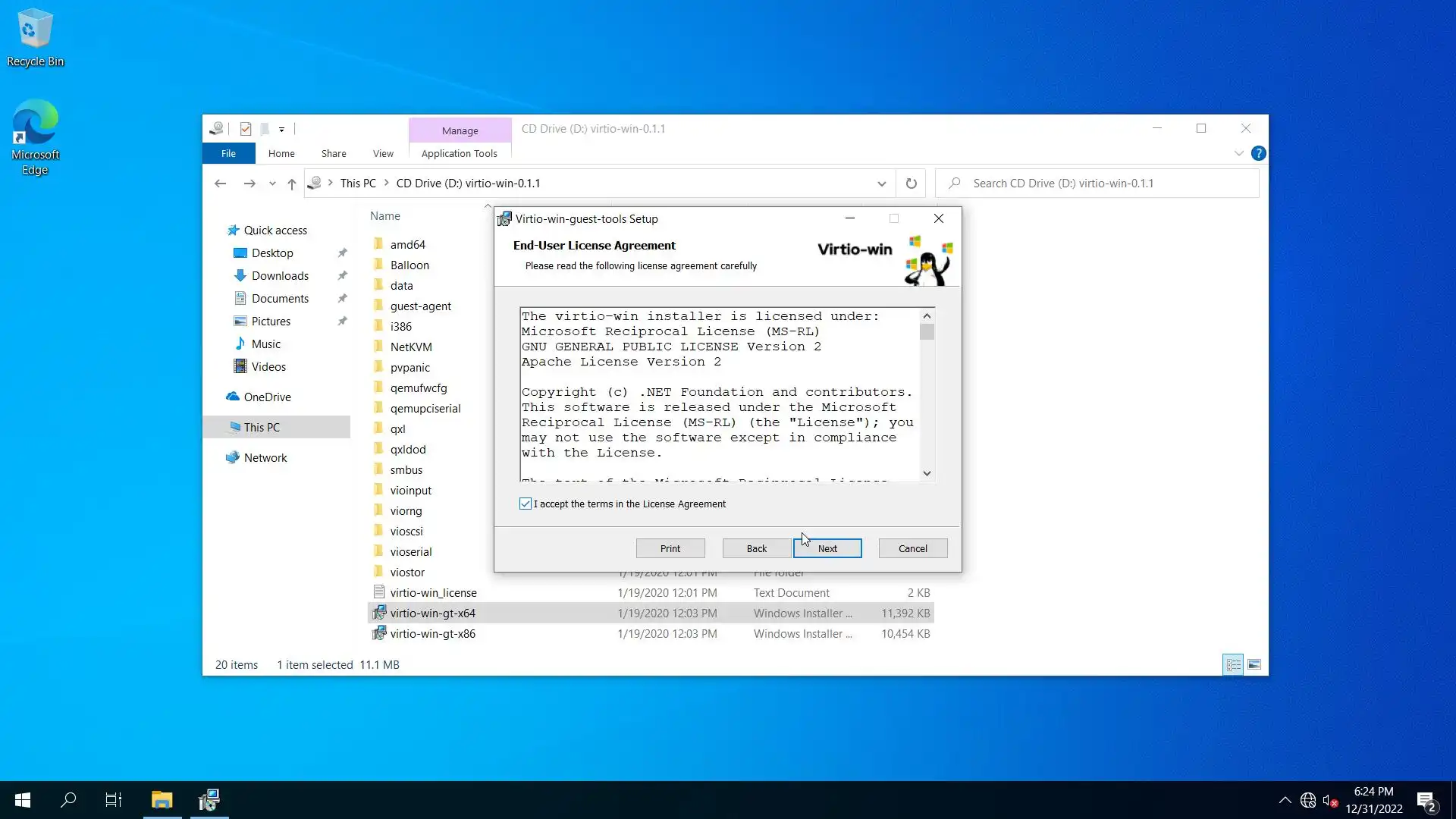Click the Task View taskbar icon
This screenshot has width=1456, height=819.
[x=113, y=800]
